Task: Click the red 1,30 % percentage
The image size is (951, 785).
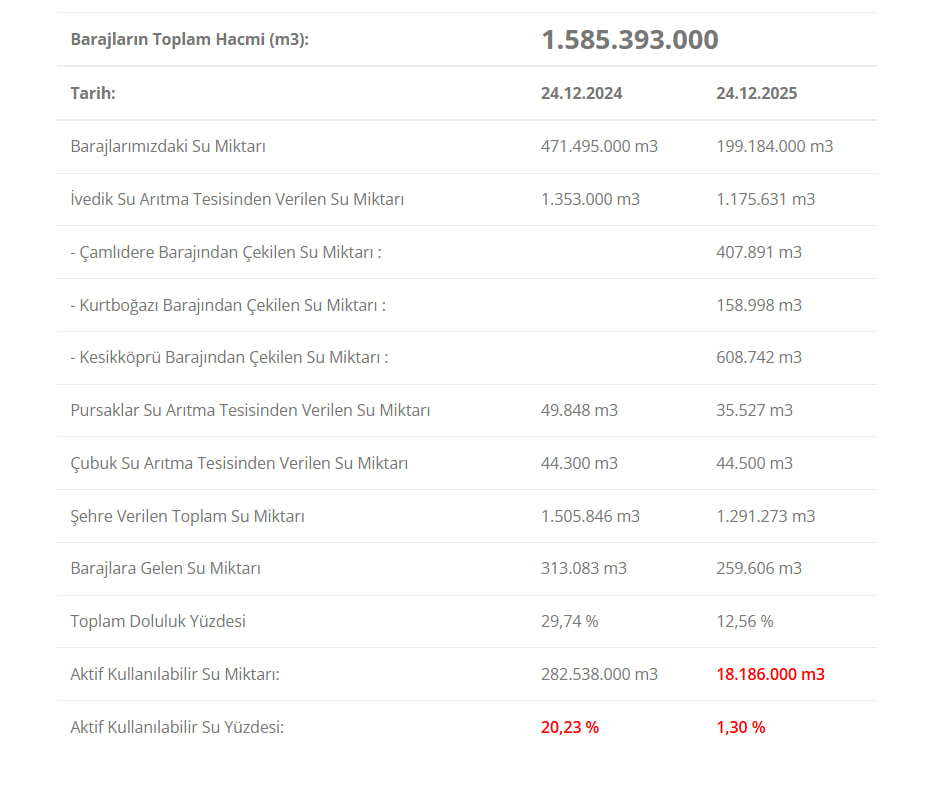Action: [740, 727]
